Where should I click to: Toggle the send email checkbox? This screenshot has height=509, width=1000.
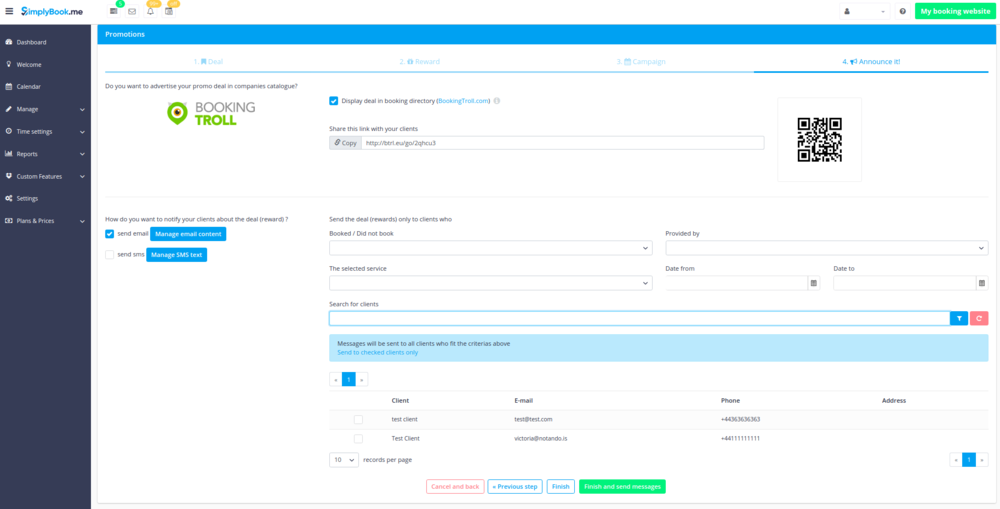pyautogui.click(x=110, y=234)
